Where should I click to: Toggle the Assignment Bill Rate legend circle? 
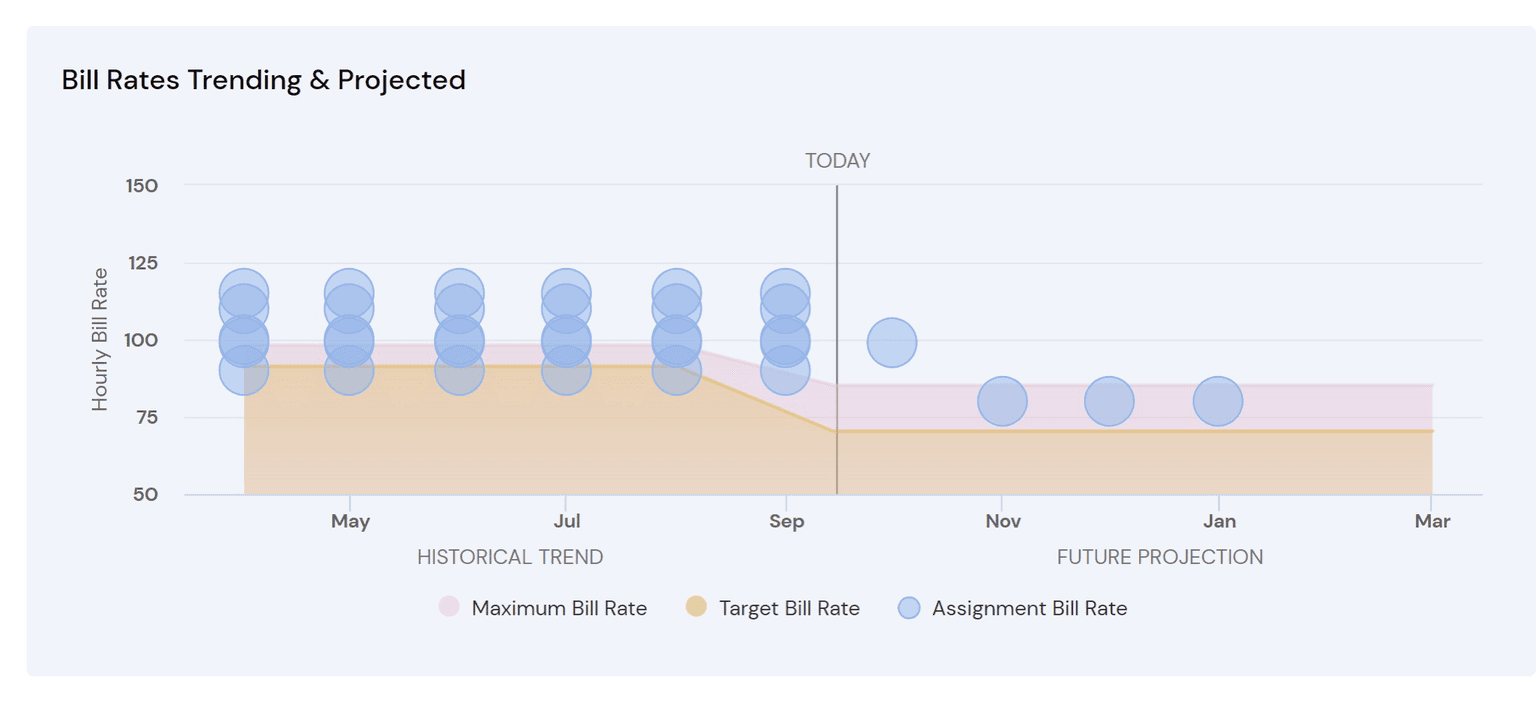click(x=908, y=607)
